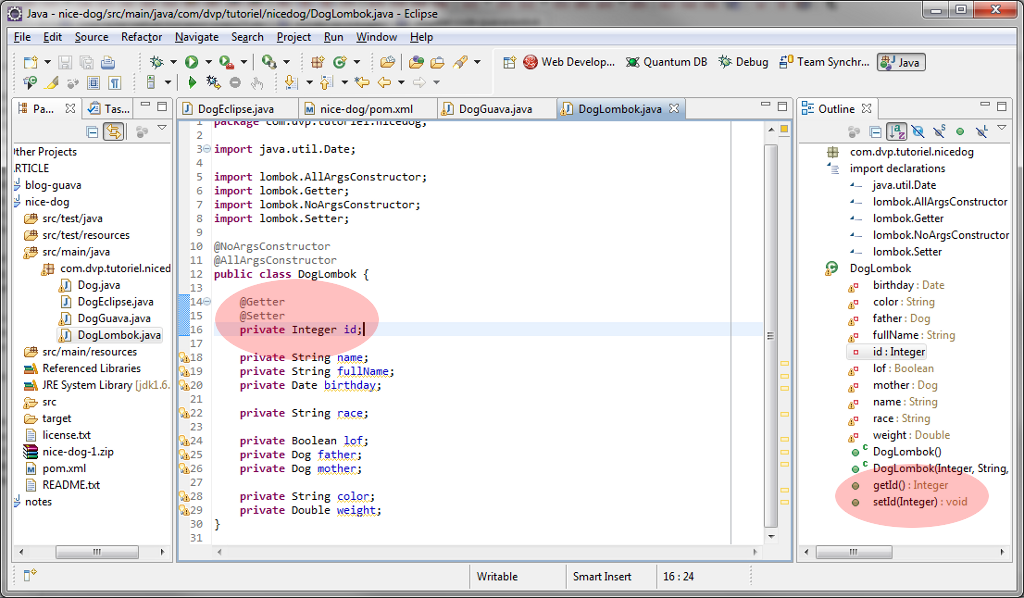Click the green Run button in toolbar
The height and width of the screenshot is (598, 1024).
click(191, 62)
